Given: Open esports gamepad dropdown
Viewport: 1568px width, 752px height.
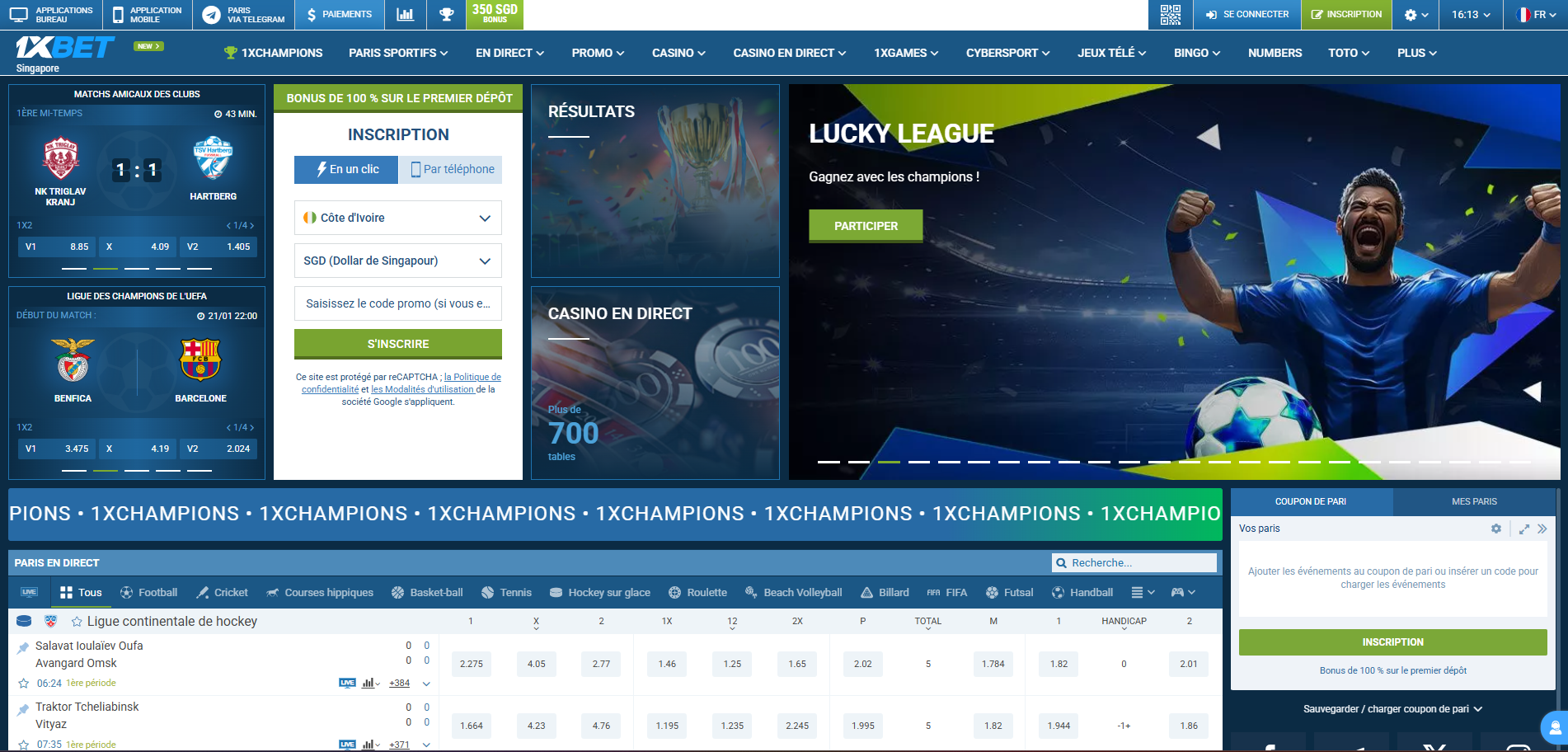Looking at the screenshot, I should [x=1183, y=593].
